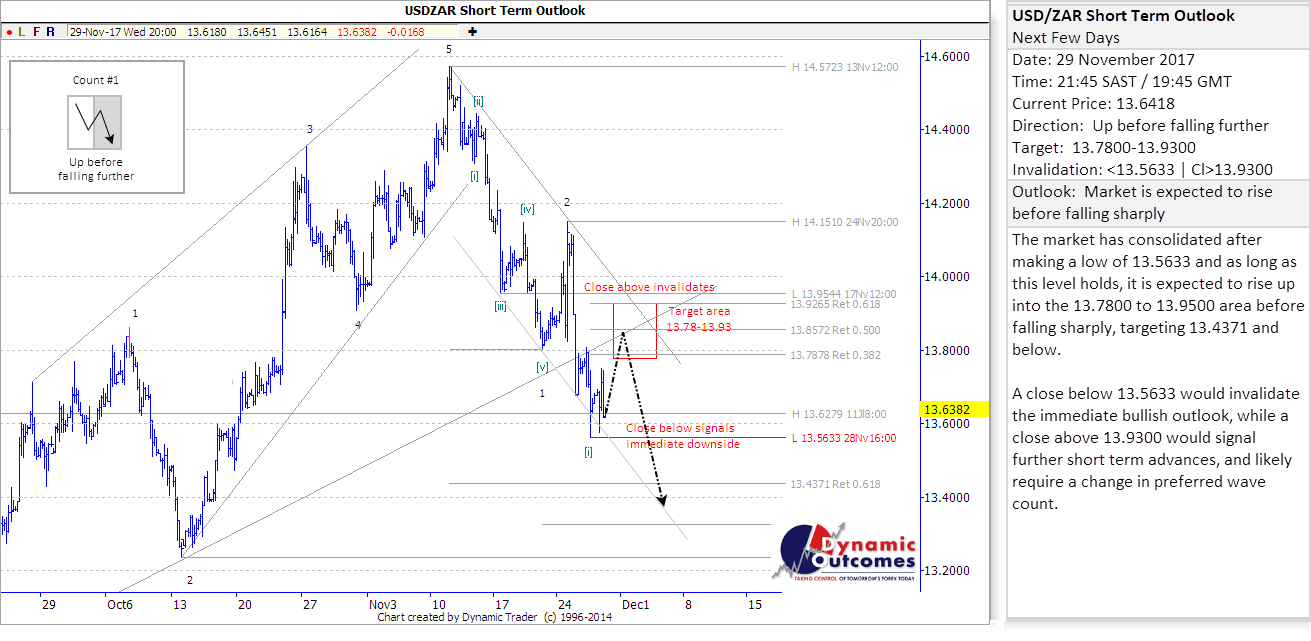The height and width of the screenshot is (641, 1311).
Task: Click the dark red F toolbar letter
Action: click(x=37, y=32)
